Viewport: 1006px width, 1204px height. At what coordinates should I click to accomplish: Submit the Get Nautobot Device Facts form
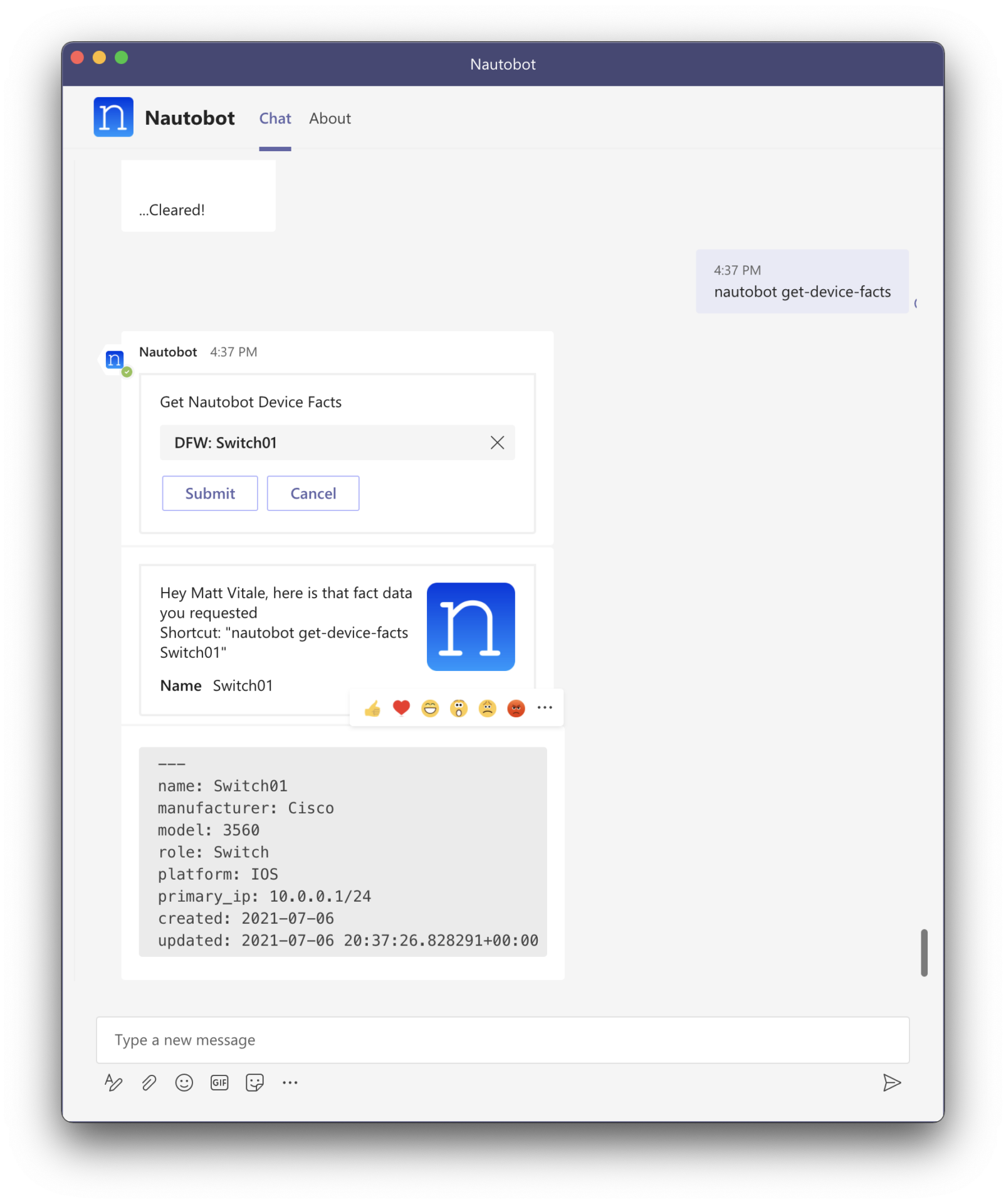click(x=210, y=494)
